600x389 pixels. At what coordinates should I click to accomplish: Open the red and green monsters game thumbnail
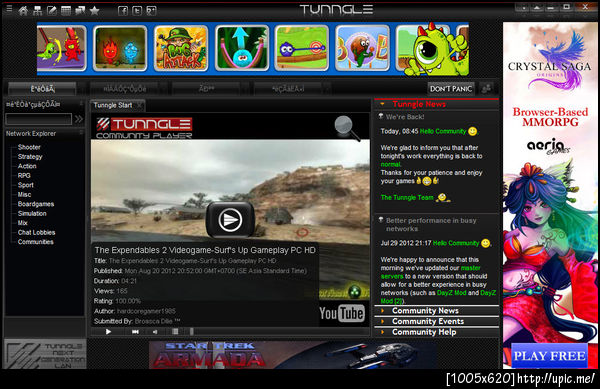62,49
